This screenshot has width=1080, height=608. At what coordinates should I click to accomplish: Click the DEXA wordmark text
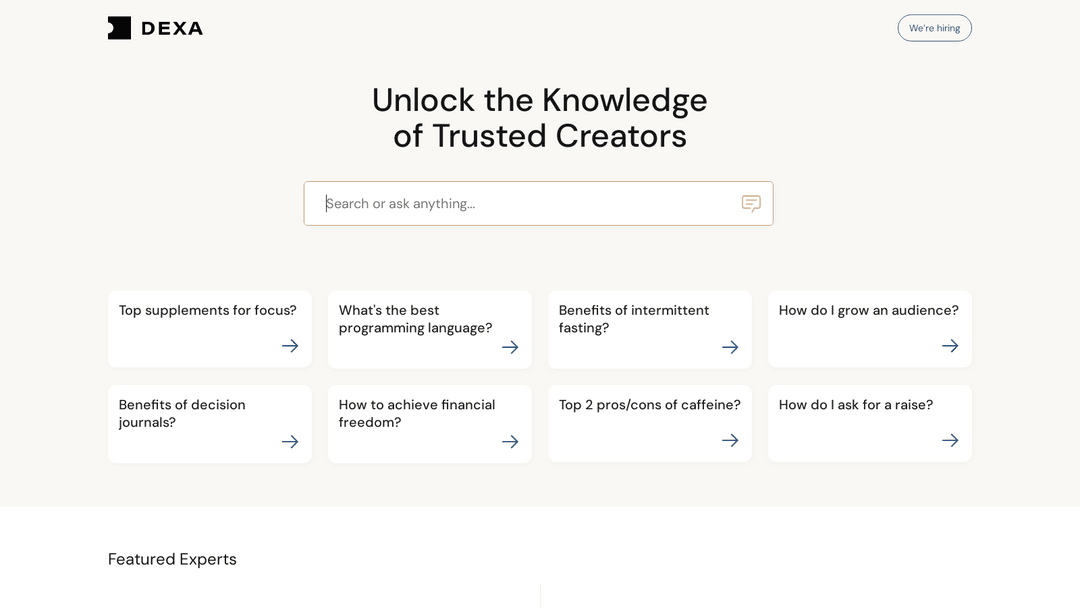coord(172,28)
